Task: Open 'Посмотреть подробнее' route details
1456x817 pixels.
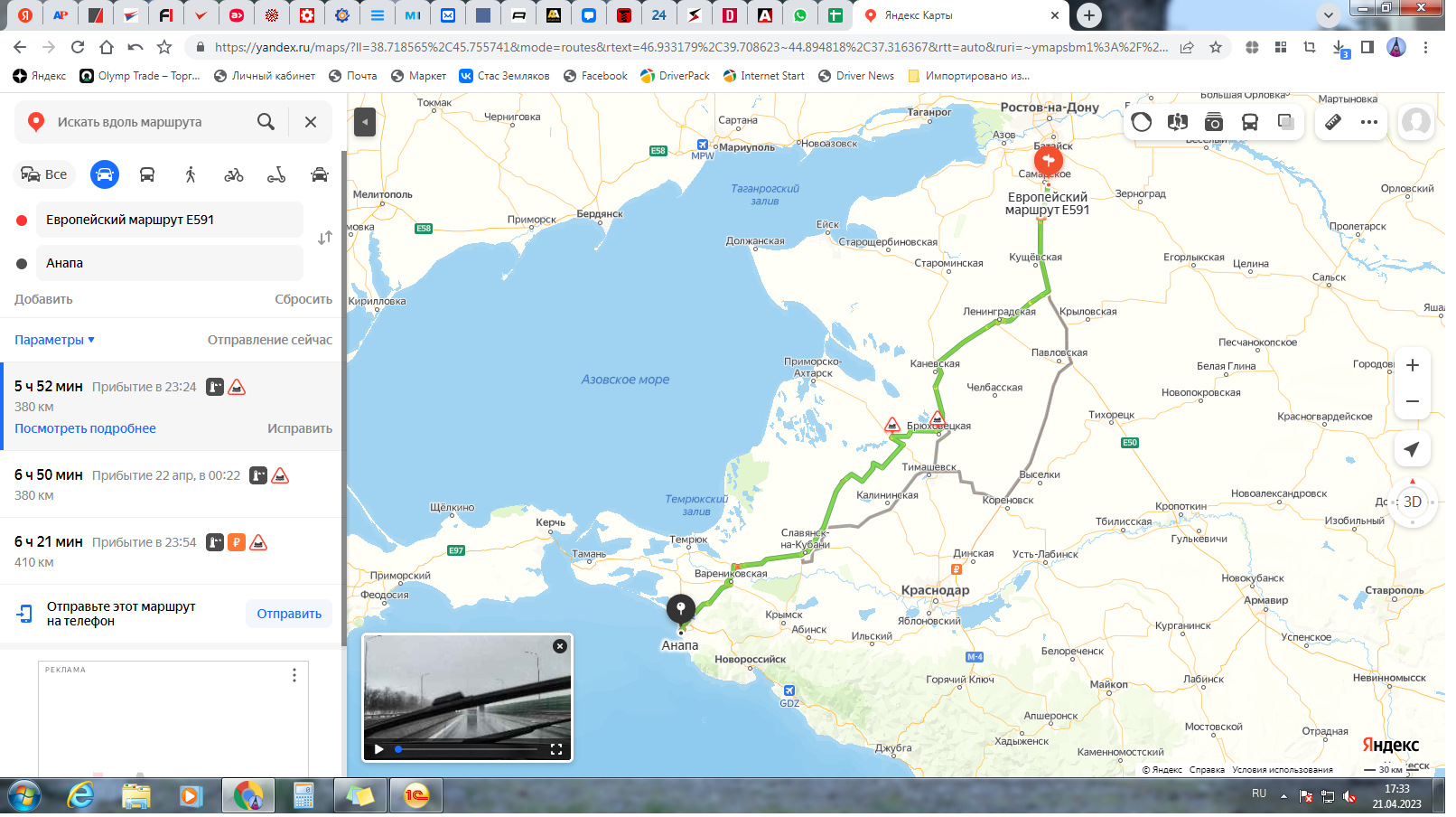Action: point(85,428)
